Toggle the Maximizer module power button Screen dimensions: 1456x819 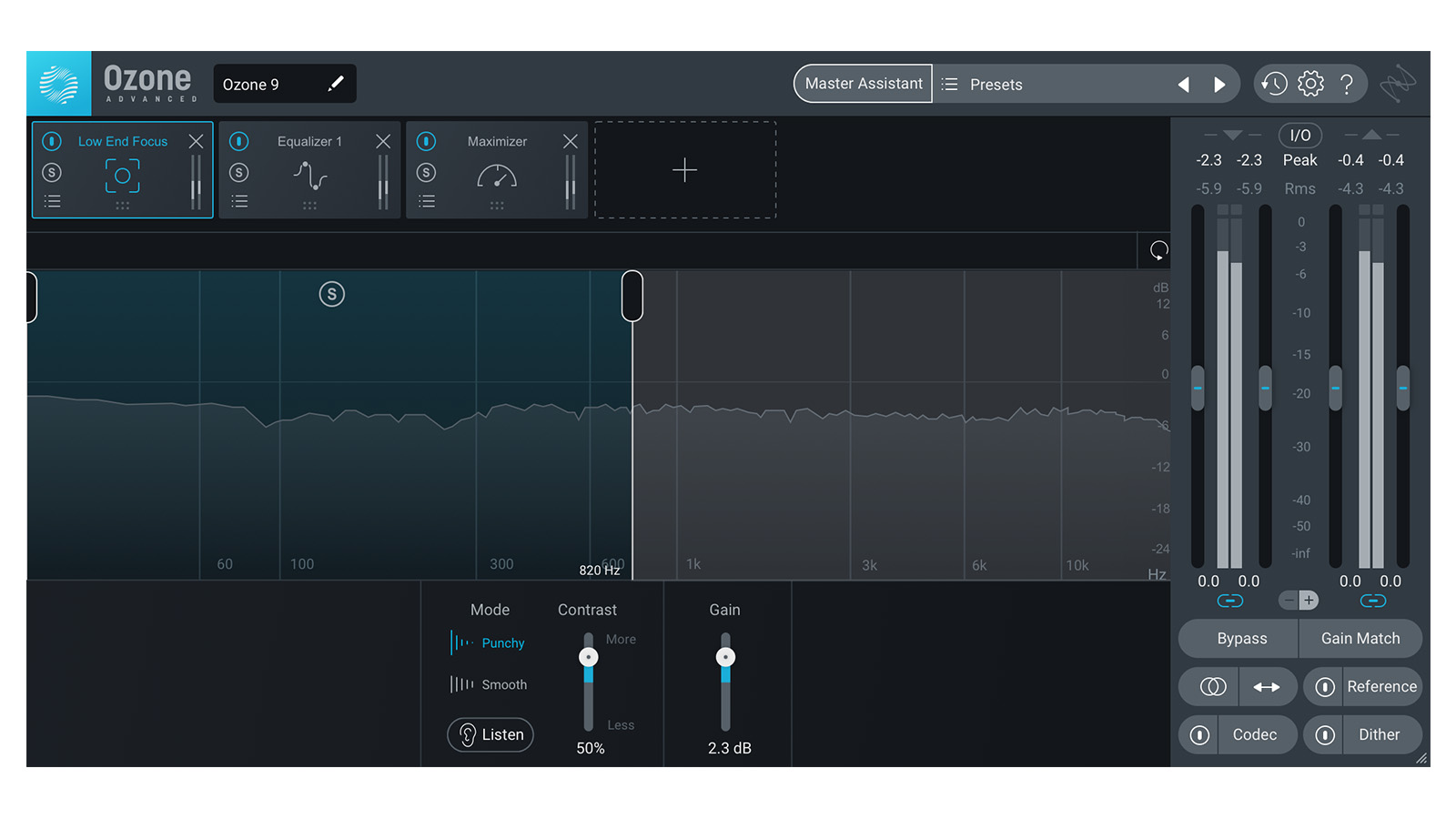pos(426,141)
